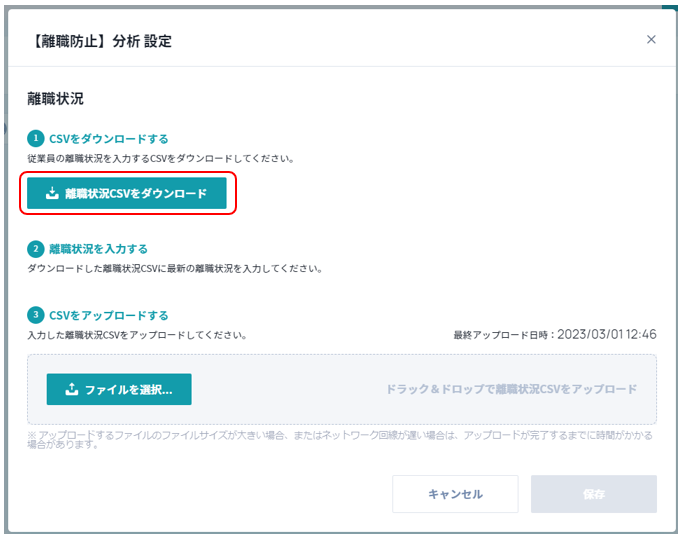Click the 離職状況CSVをダウンロード button
Screen dimensions: 682x537
pyautogui.click(x=127, y=193)
